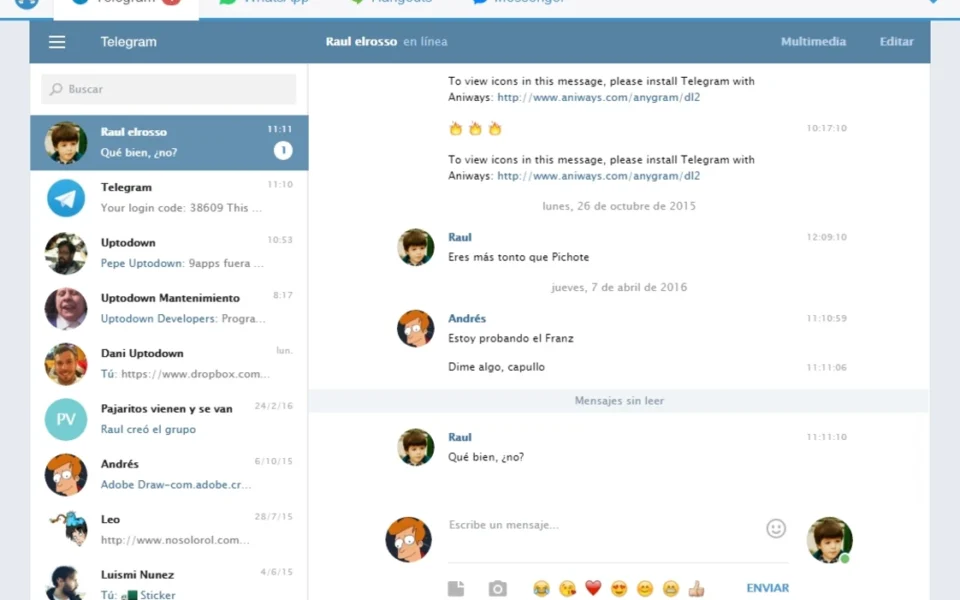The width and height of the screenshot is (960, 600).
Task: Open the aniways link below the fire emojis
Action: 598,176
